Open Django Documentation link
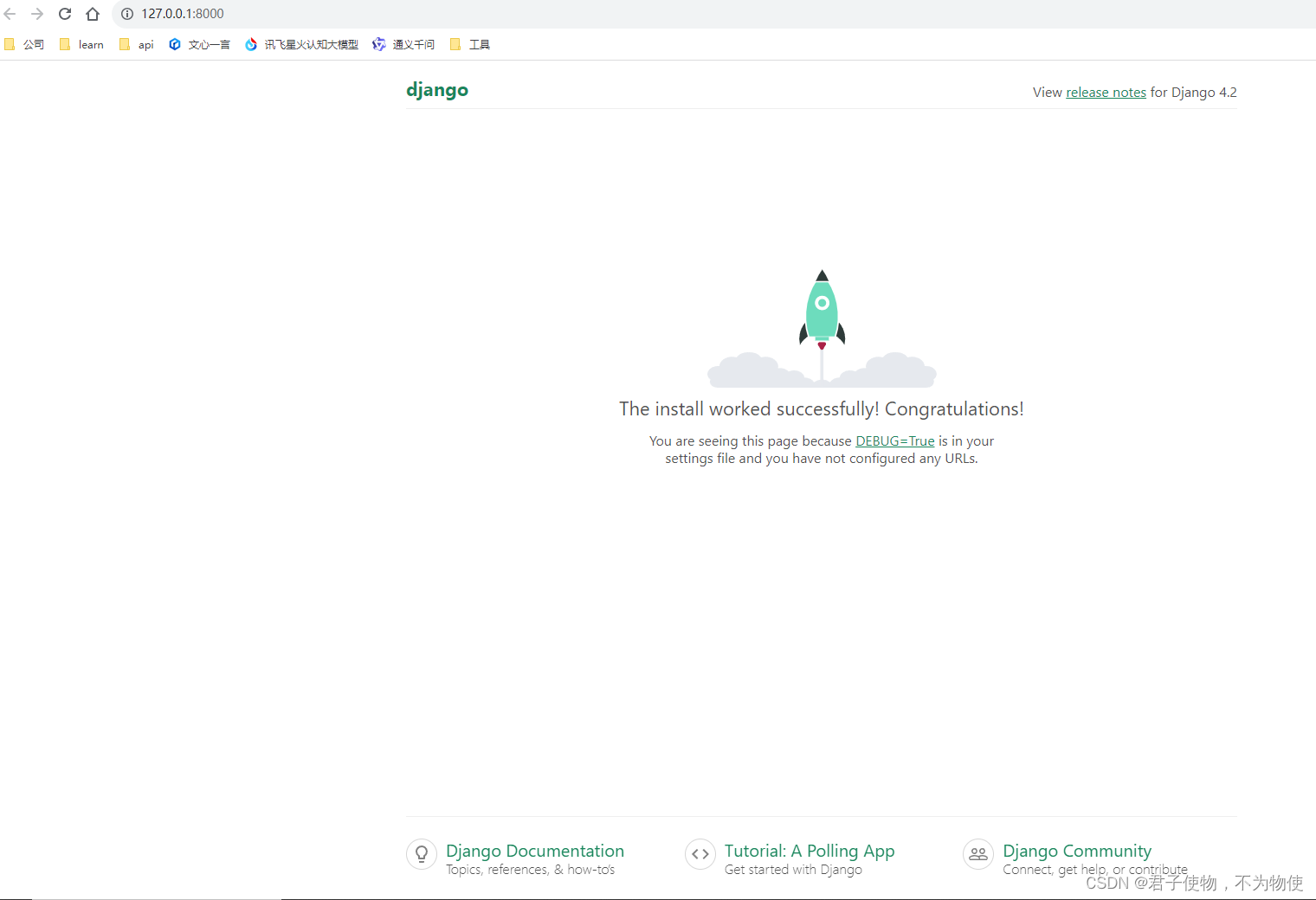The image size is (1316, 900). click(x=535, y=851)
